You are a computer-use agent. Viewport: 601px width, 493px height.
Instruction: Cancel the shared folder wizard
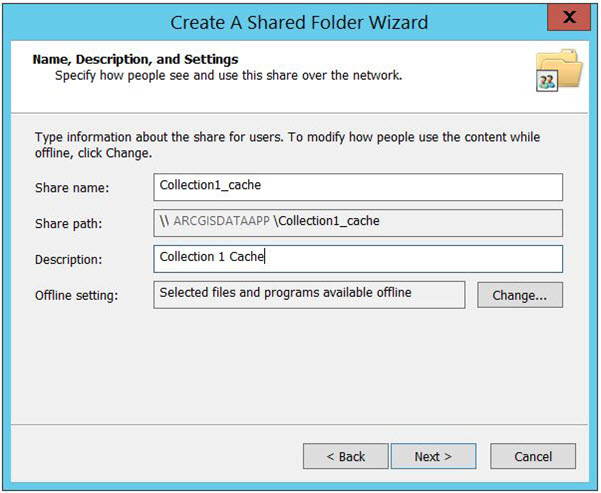point(533,456)
